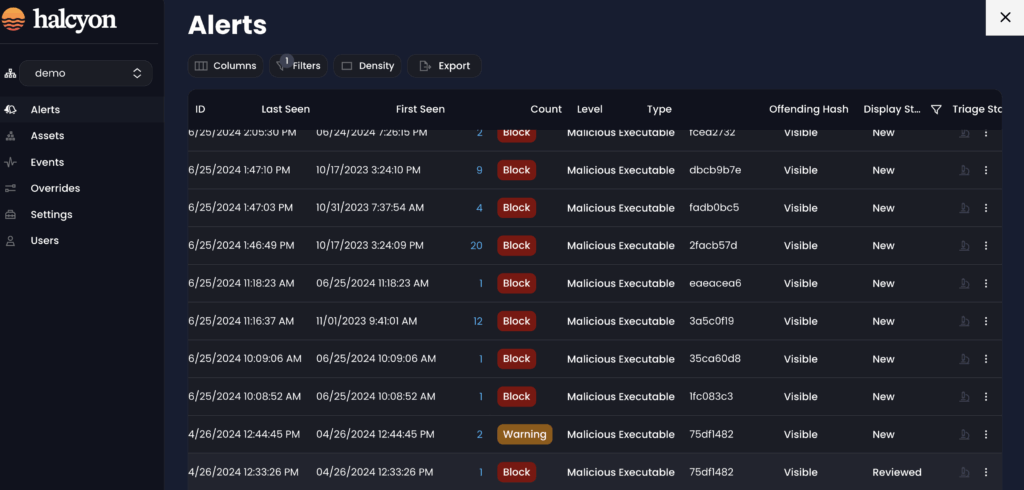Sort by the Last Seen column header
The height and width of the screenshot is (490, 1024).
click(285, 109)
